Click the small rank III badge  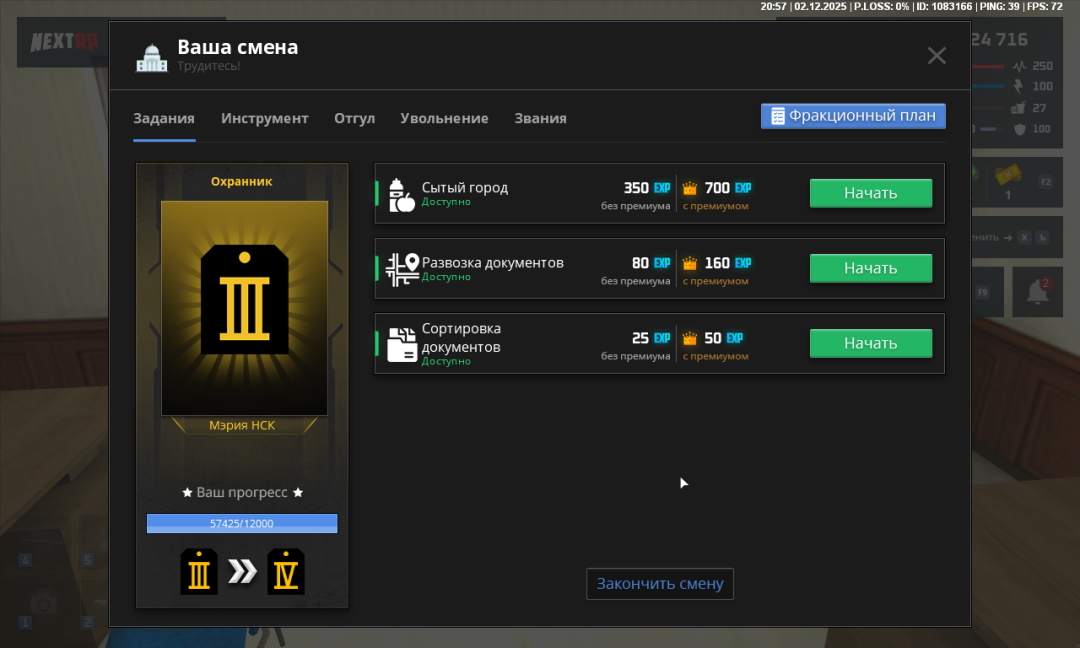pyautogui.click(x=199, y=572)
